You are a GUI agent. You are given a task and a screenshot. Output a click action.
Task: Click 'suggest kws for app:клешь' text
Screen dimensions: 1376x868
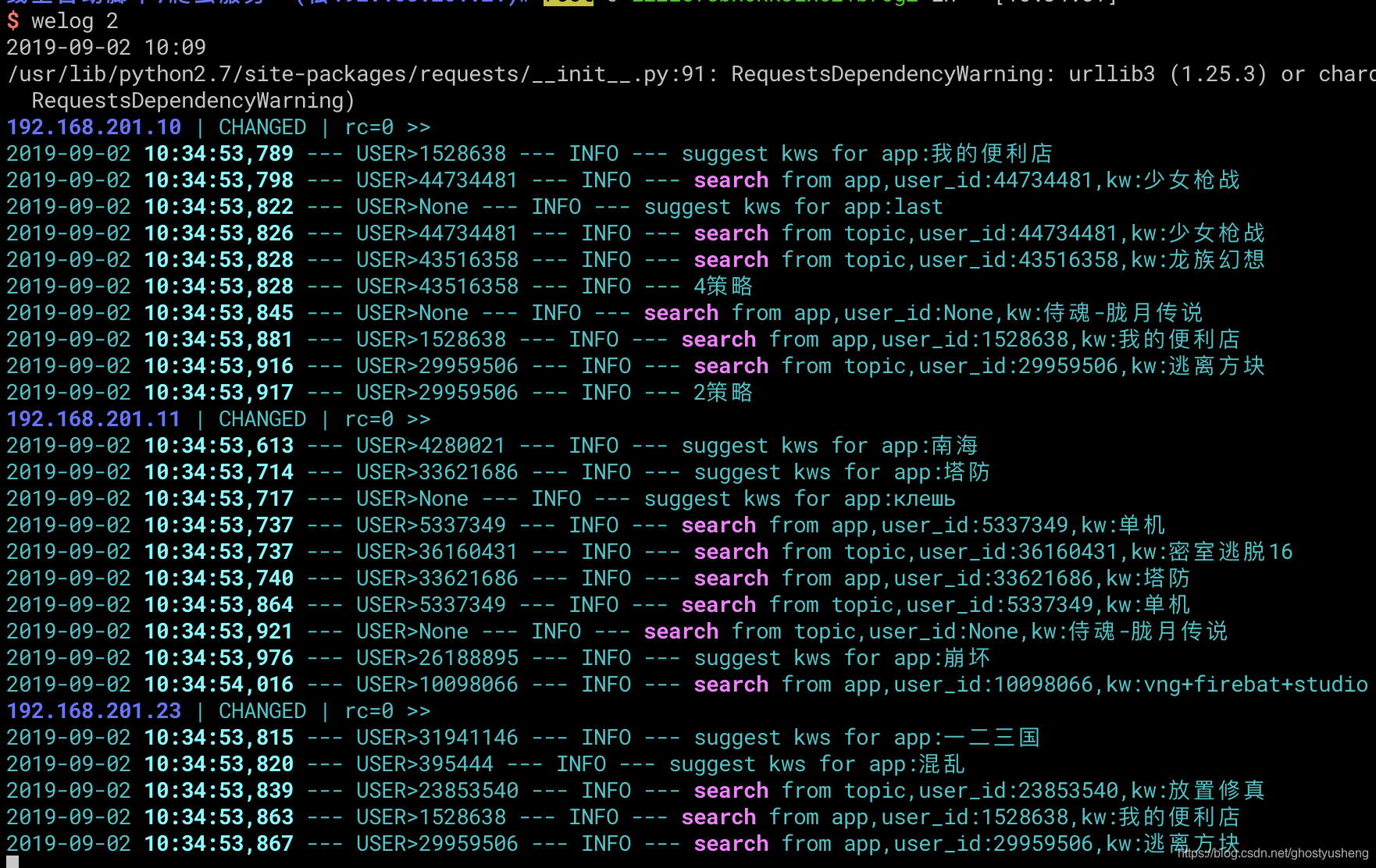tap(800, 499)
